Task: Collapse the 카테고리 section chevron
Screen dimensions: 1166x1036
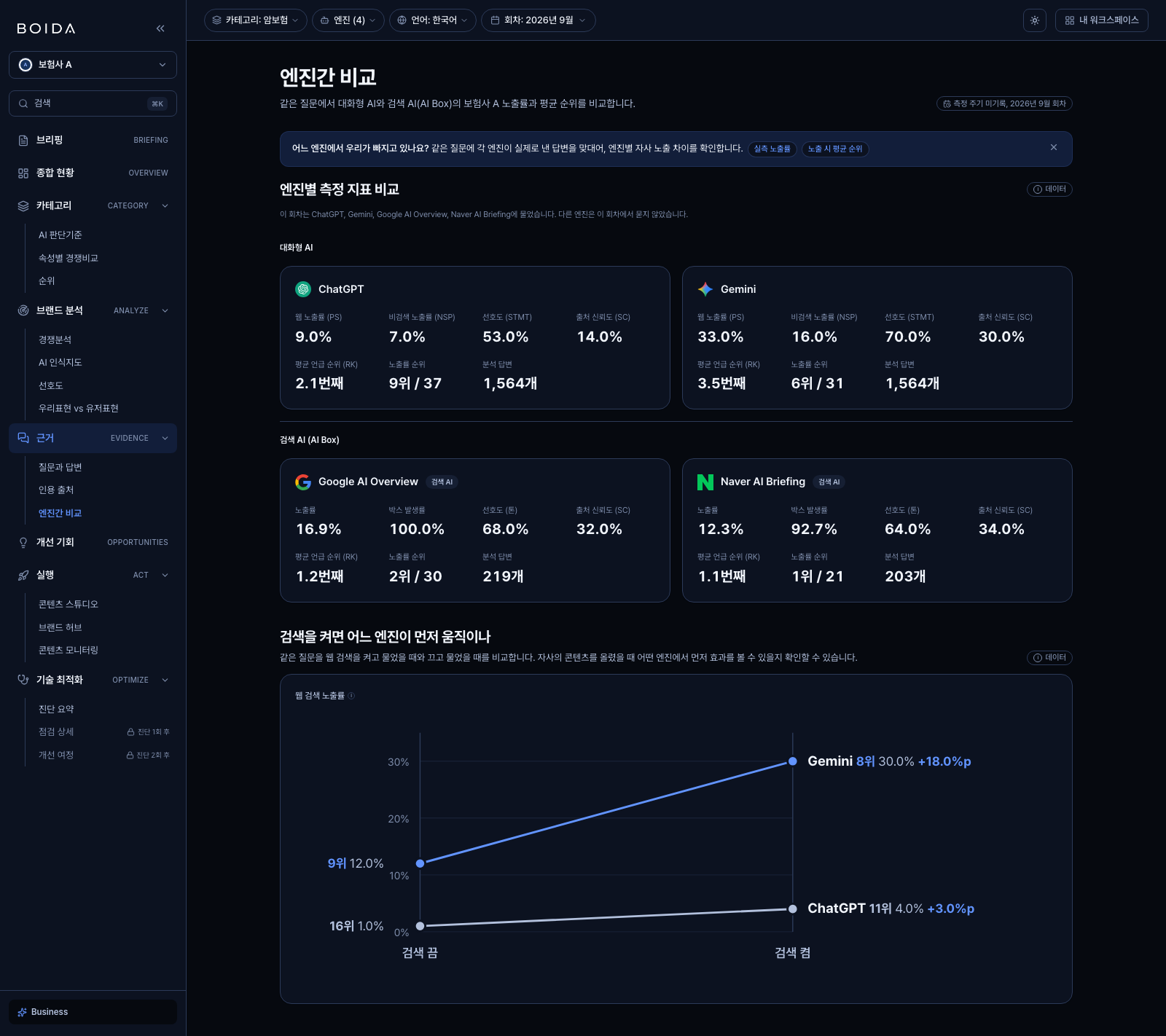Action: pyautogui.click(x=165, y=205)
